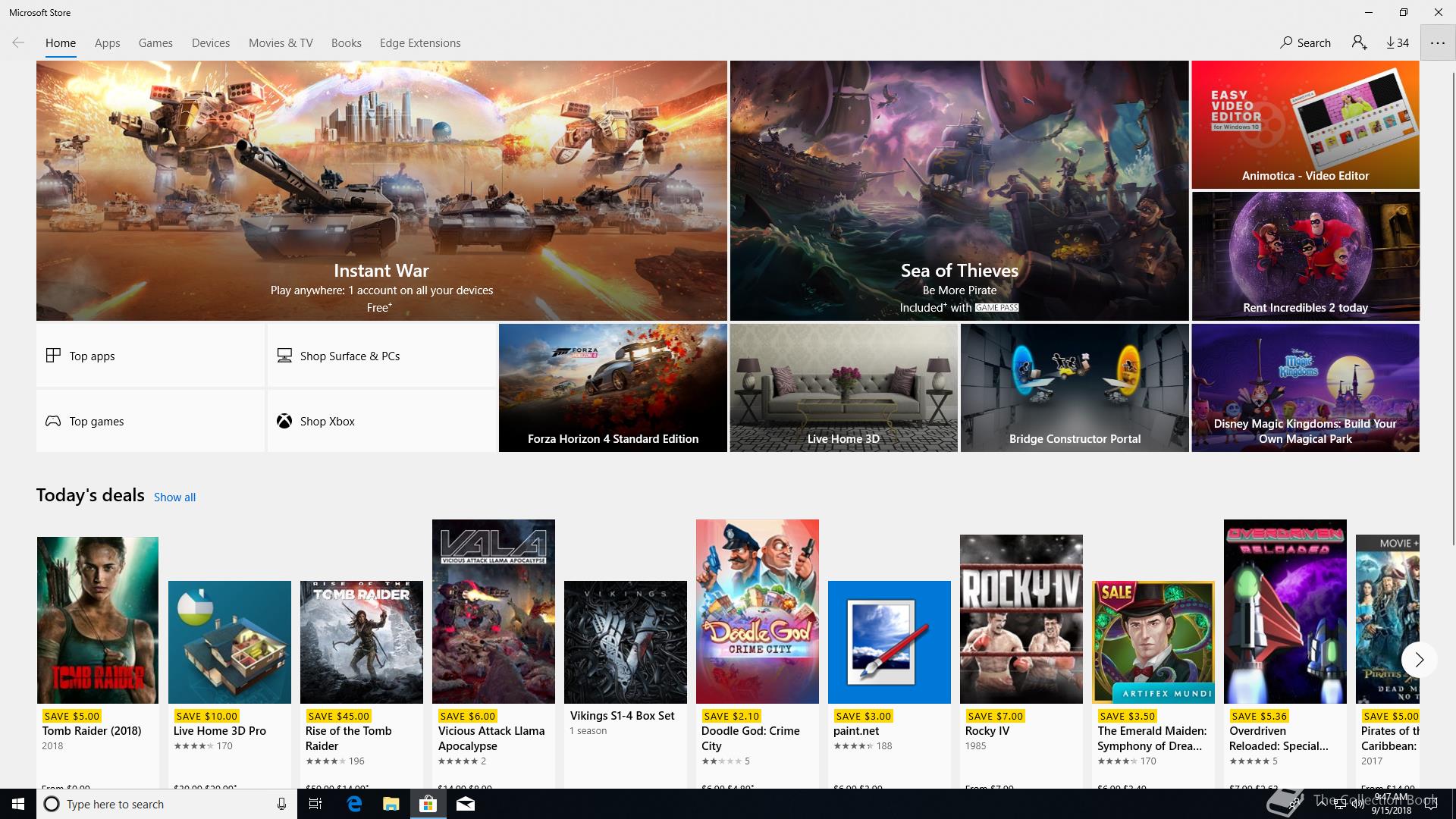Open Doodle God: Crime City cover
The width and height of the screenshot is (1456, 819).
(x=758, y=611)
